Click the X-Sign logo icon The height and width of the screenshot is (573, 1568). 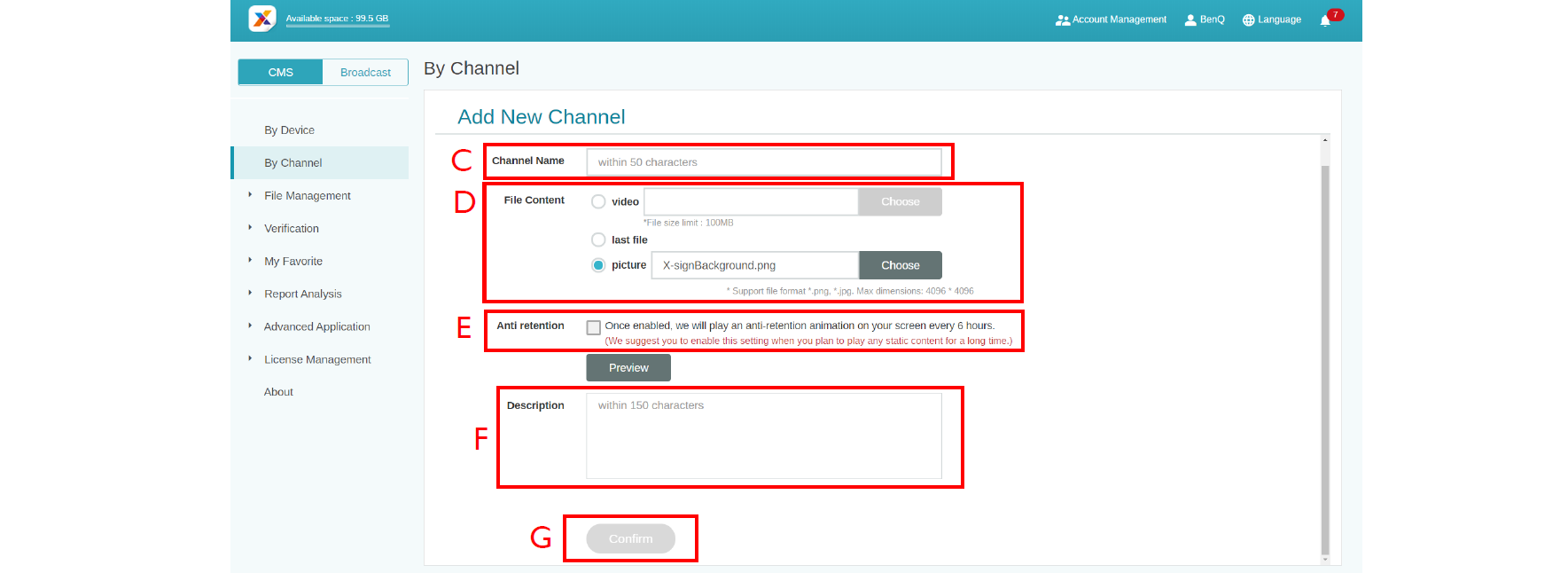[262, 19]
